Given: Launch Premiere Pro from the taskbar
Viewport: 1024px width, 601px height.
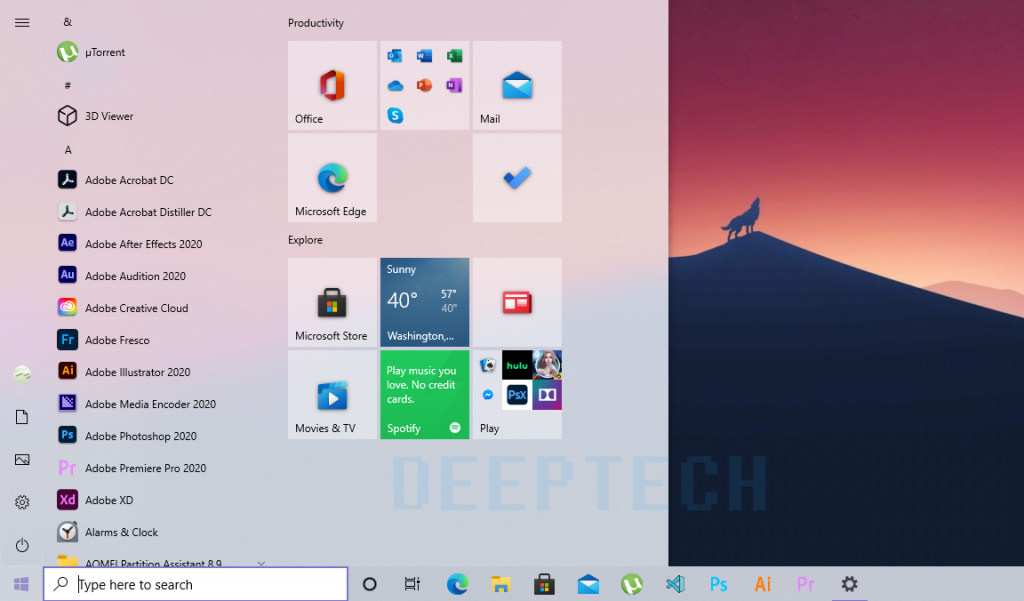Looking at the screenshot, I should (x=805, y=584).
